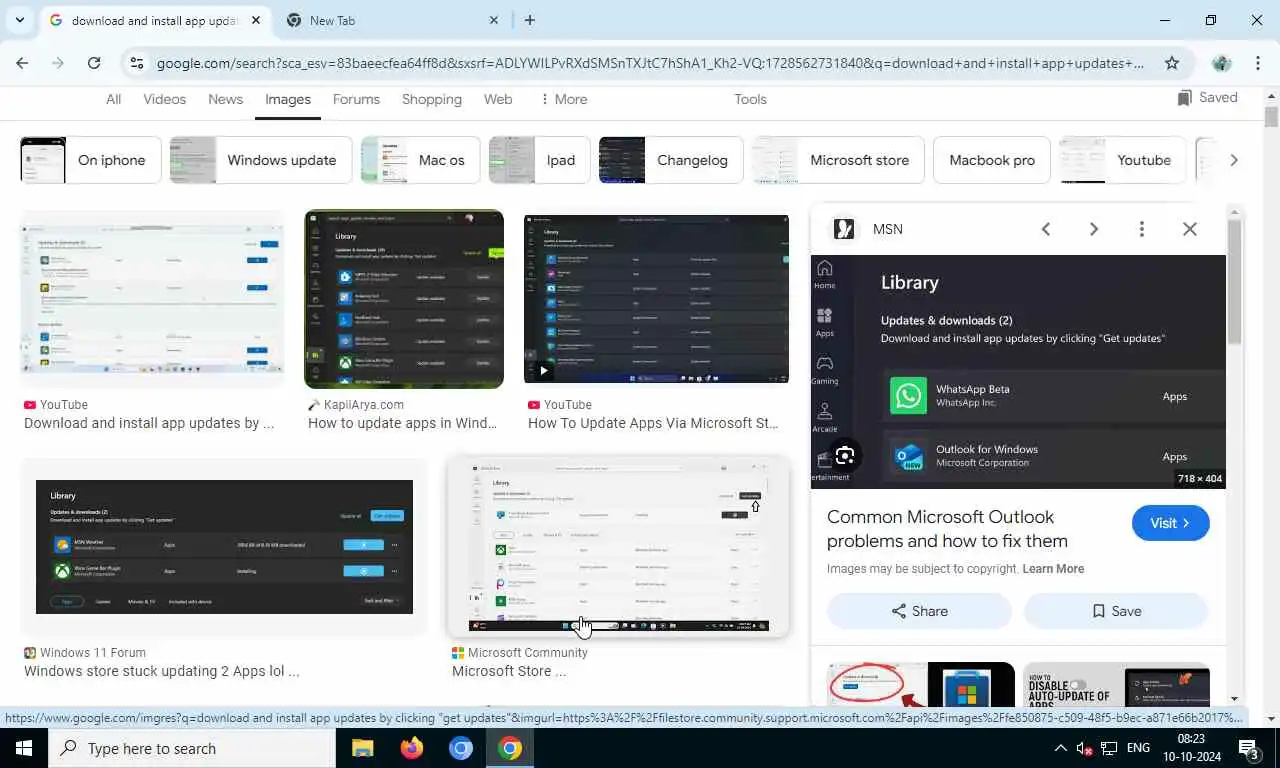This screenshot has height=768, width=1280.
Task: Open a new tab with the plus button
Action: point(530,20)
